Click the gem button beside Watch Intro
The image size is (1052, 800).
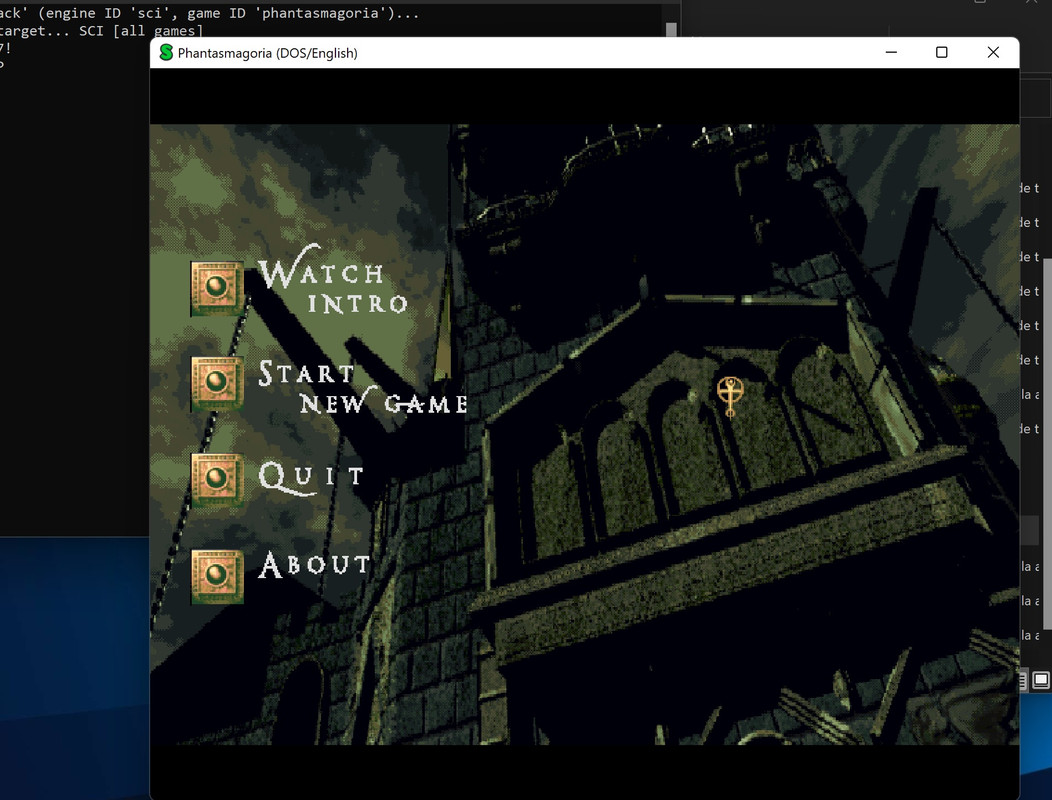coord(217,289)
